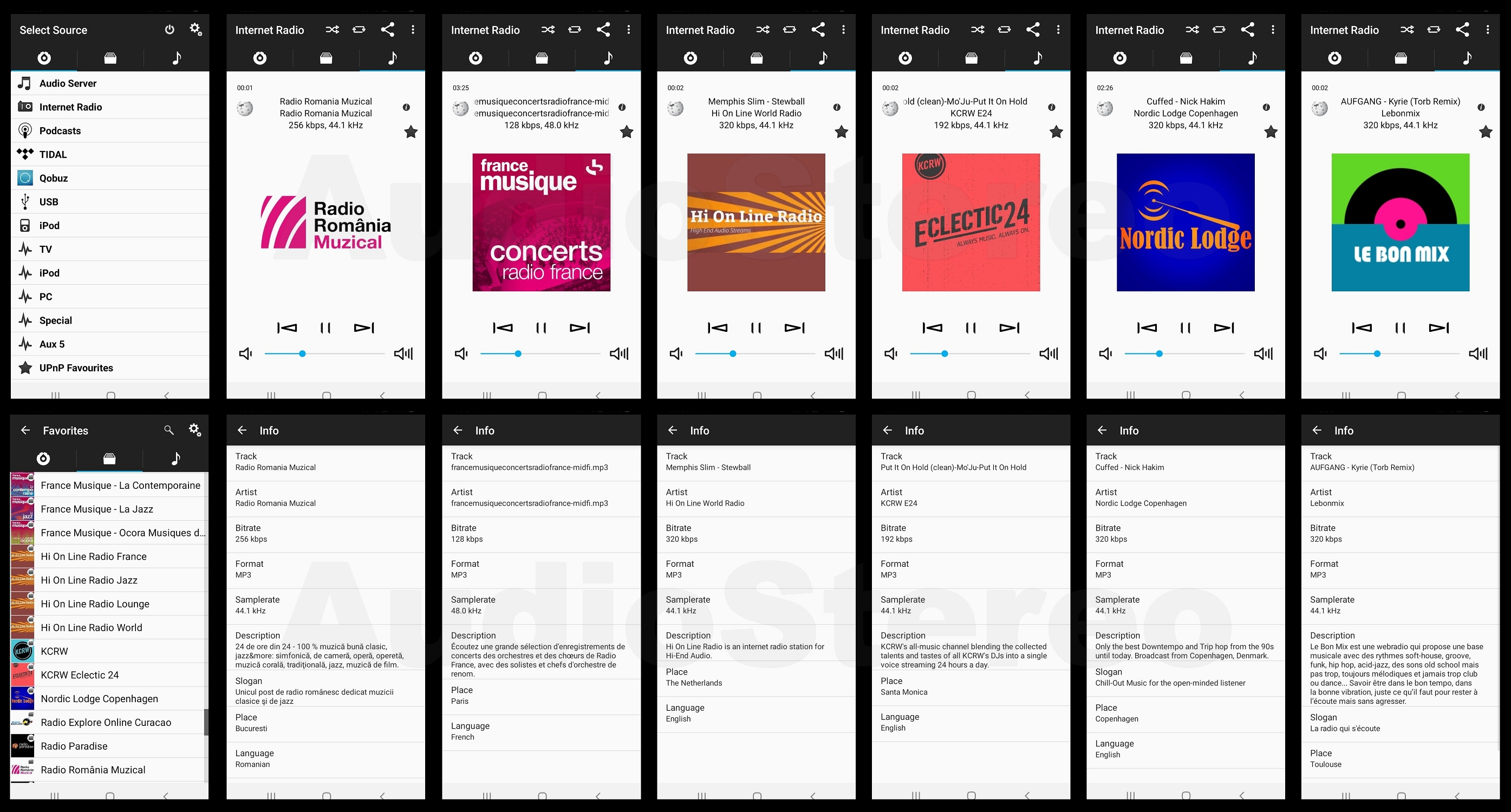Open overflow menu on Lebonmix screen
This screenshot has height=812, width=1511.
click(1488, 29)
